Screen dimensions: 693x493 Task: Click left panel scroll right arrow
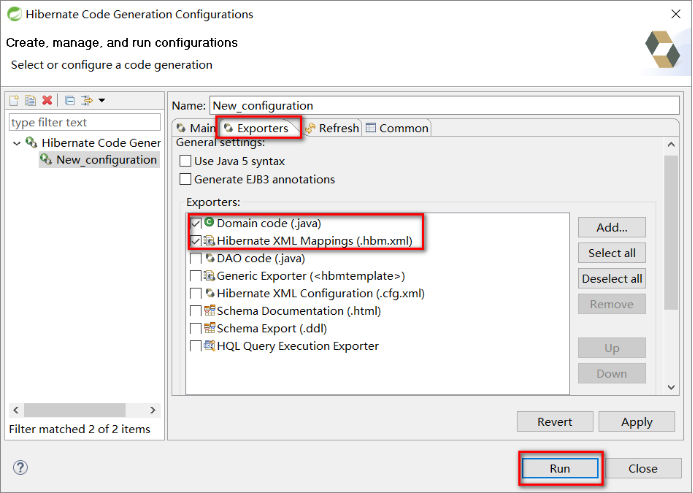coord(152,410)
